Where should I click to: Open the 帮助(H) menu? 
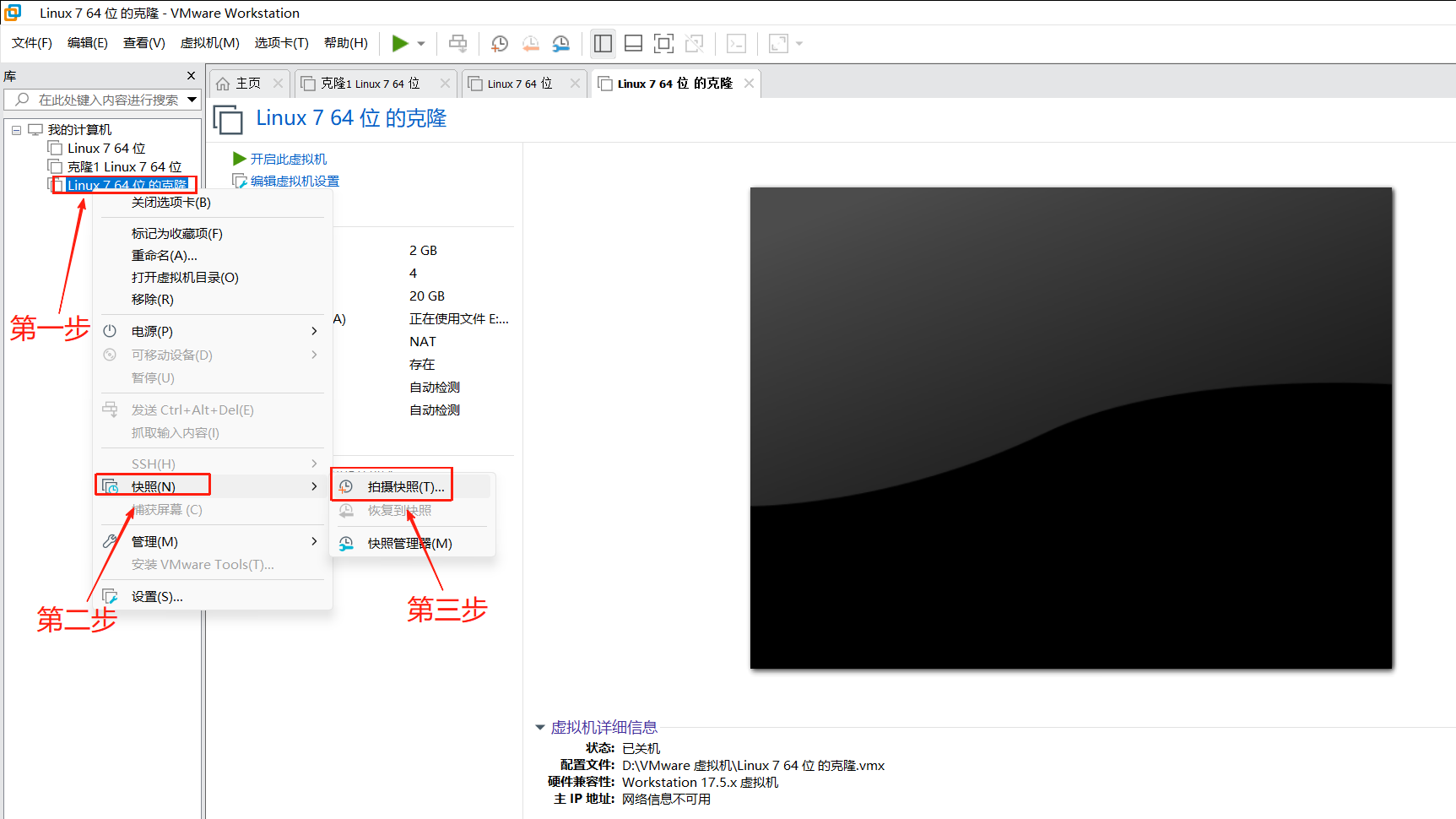point(346,43)
